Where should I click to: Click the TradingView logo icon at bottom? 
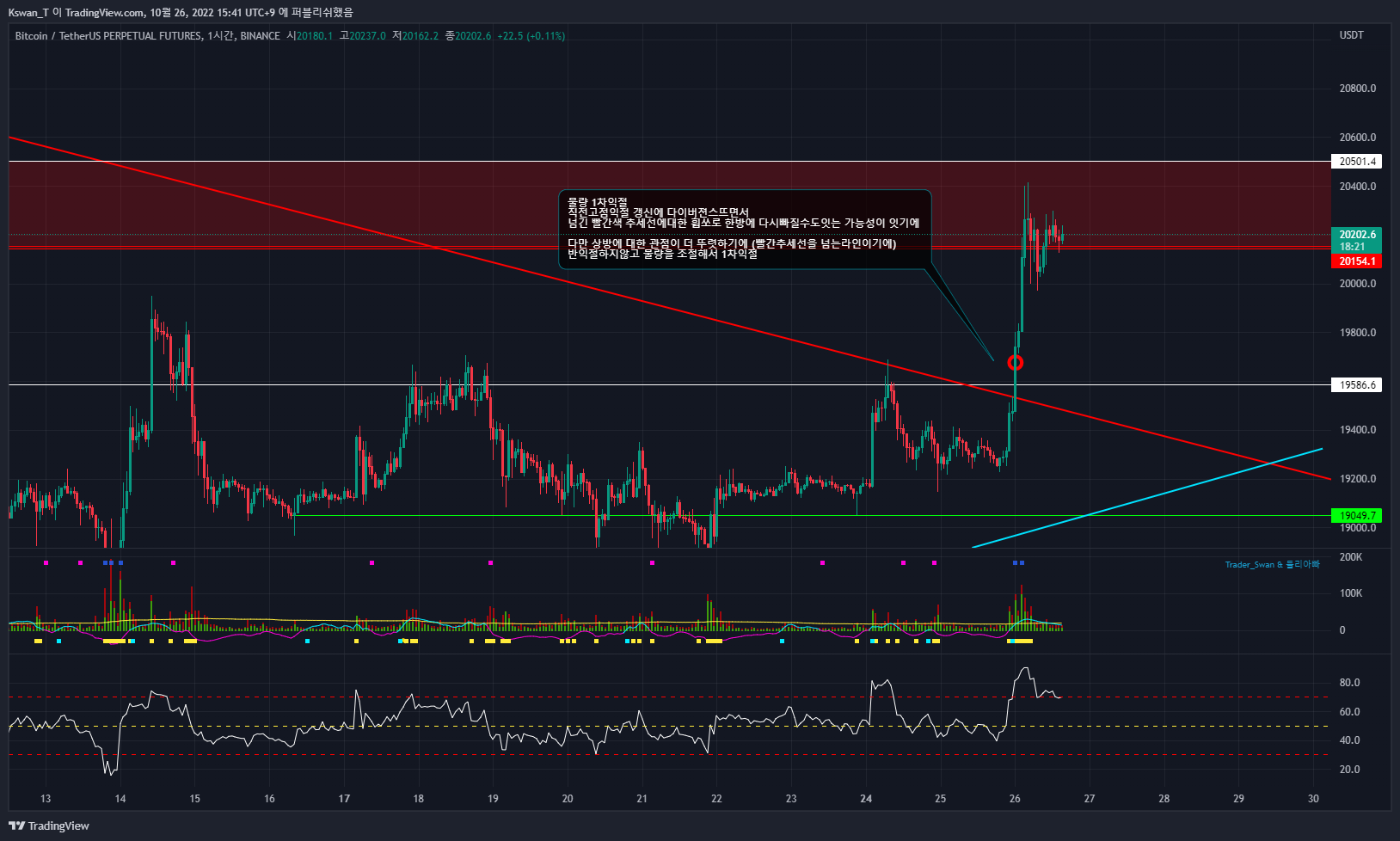pos(16,826)
